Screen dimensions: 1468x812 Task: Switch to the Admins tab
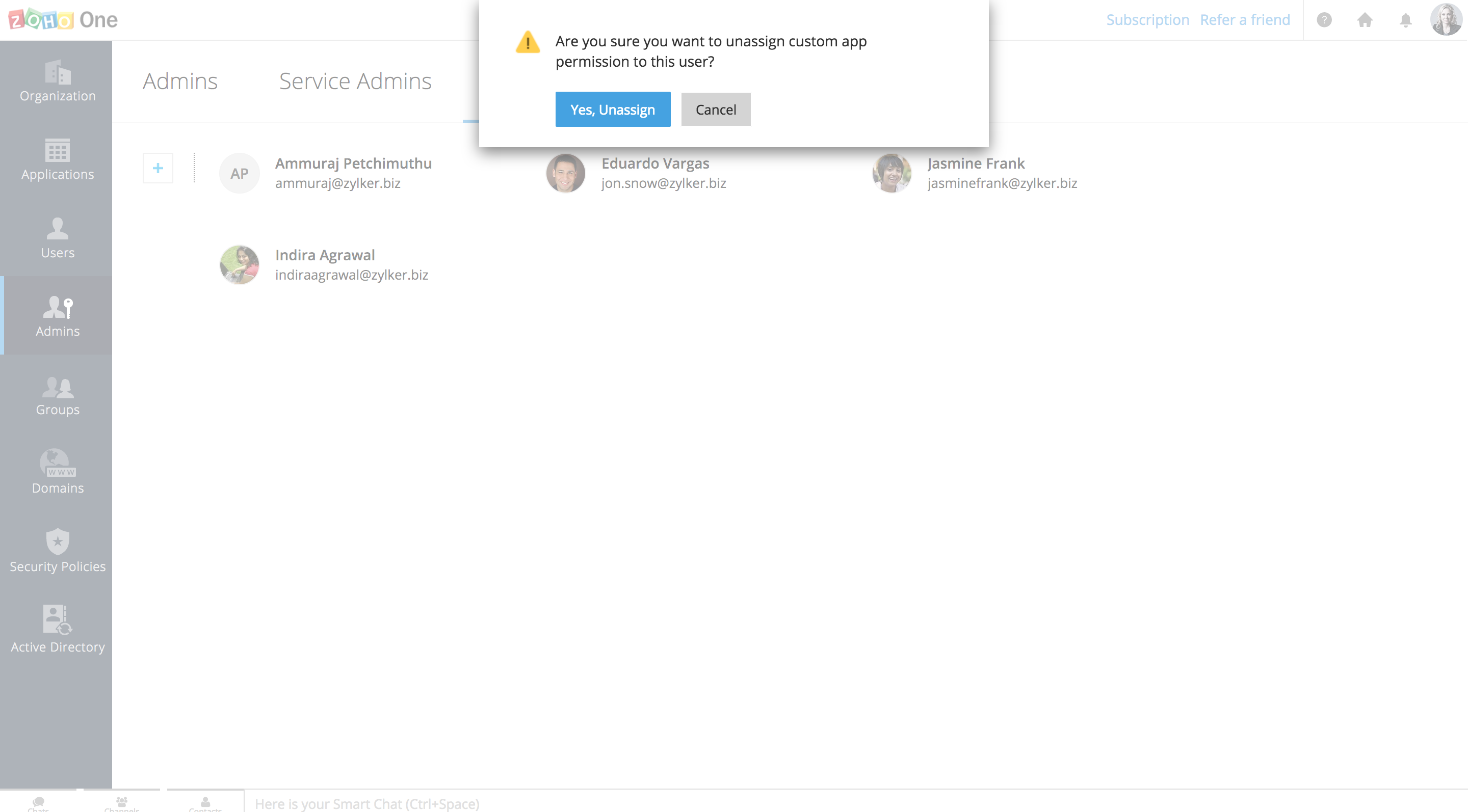180,81
